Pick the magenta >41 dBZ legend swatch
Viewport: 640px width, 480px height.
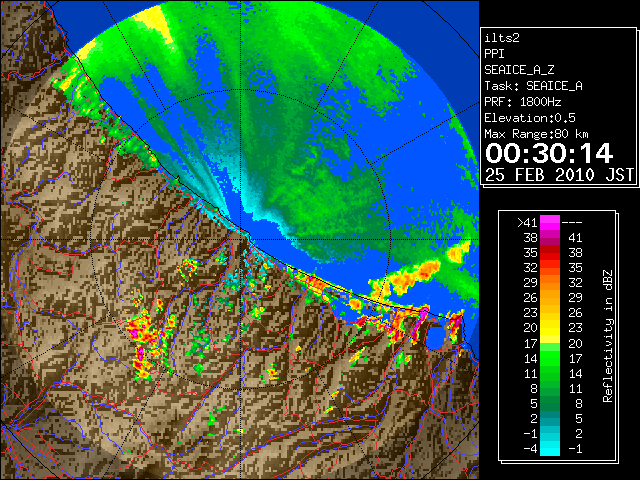click(550, 222)
